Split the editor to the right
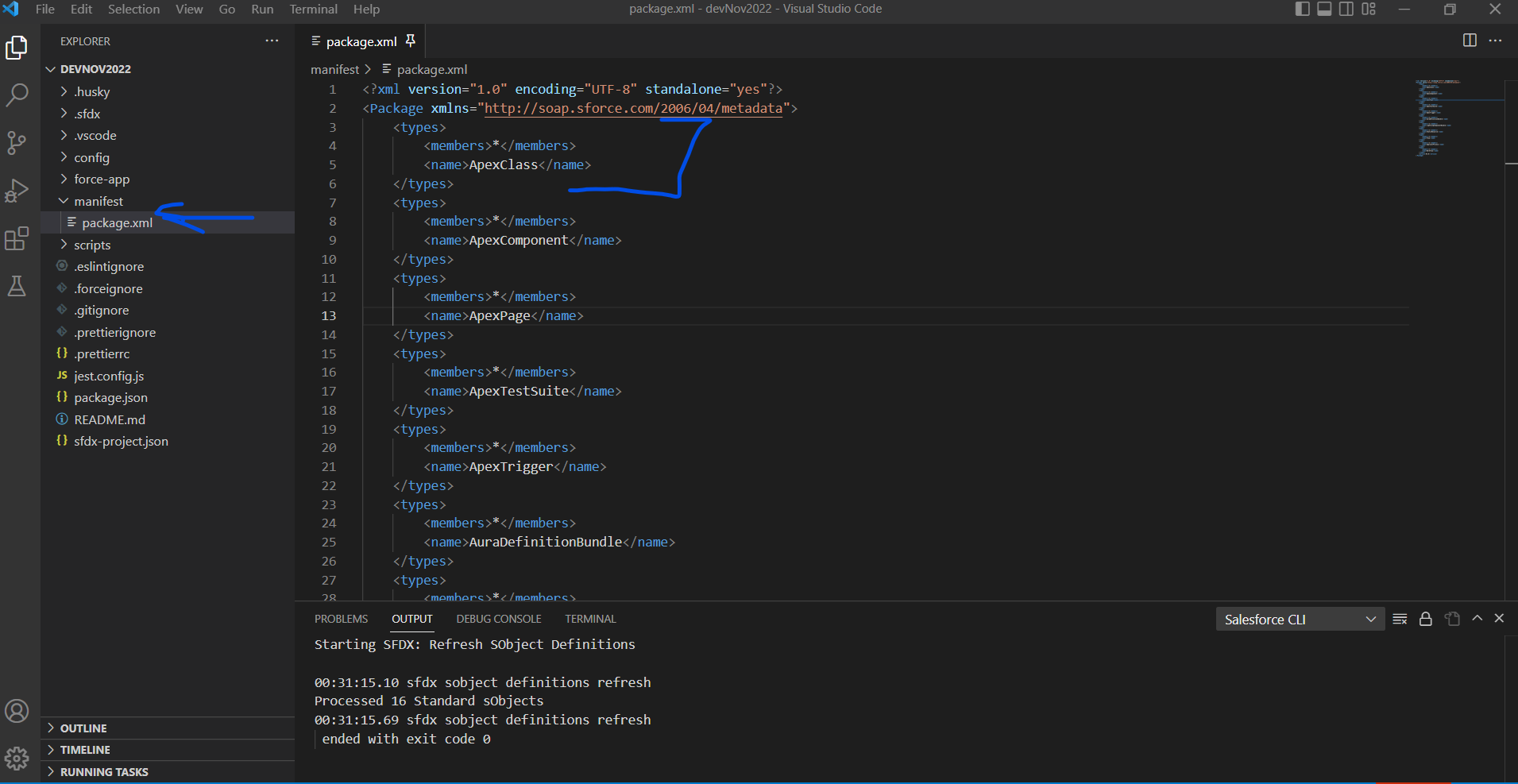The height and width of the screenshot is (784, 1518). pyautogui.click(x=1470, y=41)
